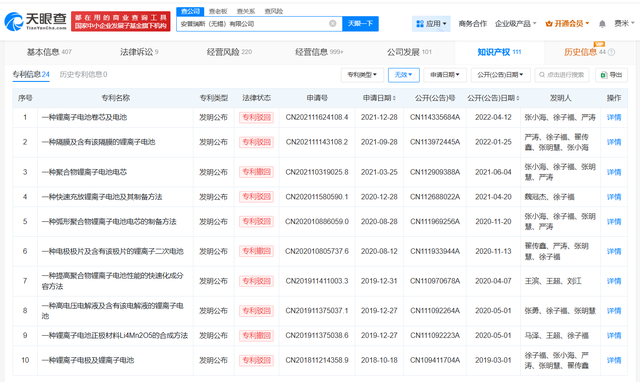The height and width of the screenshot is (382, 640).
Task: Click the patent list search field
Action: [562, 75]
